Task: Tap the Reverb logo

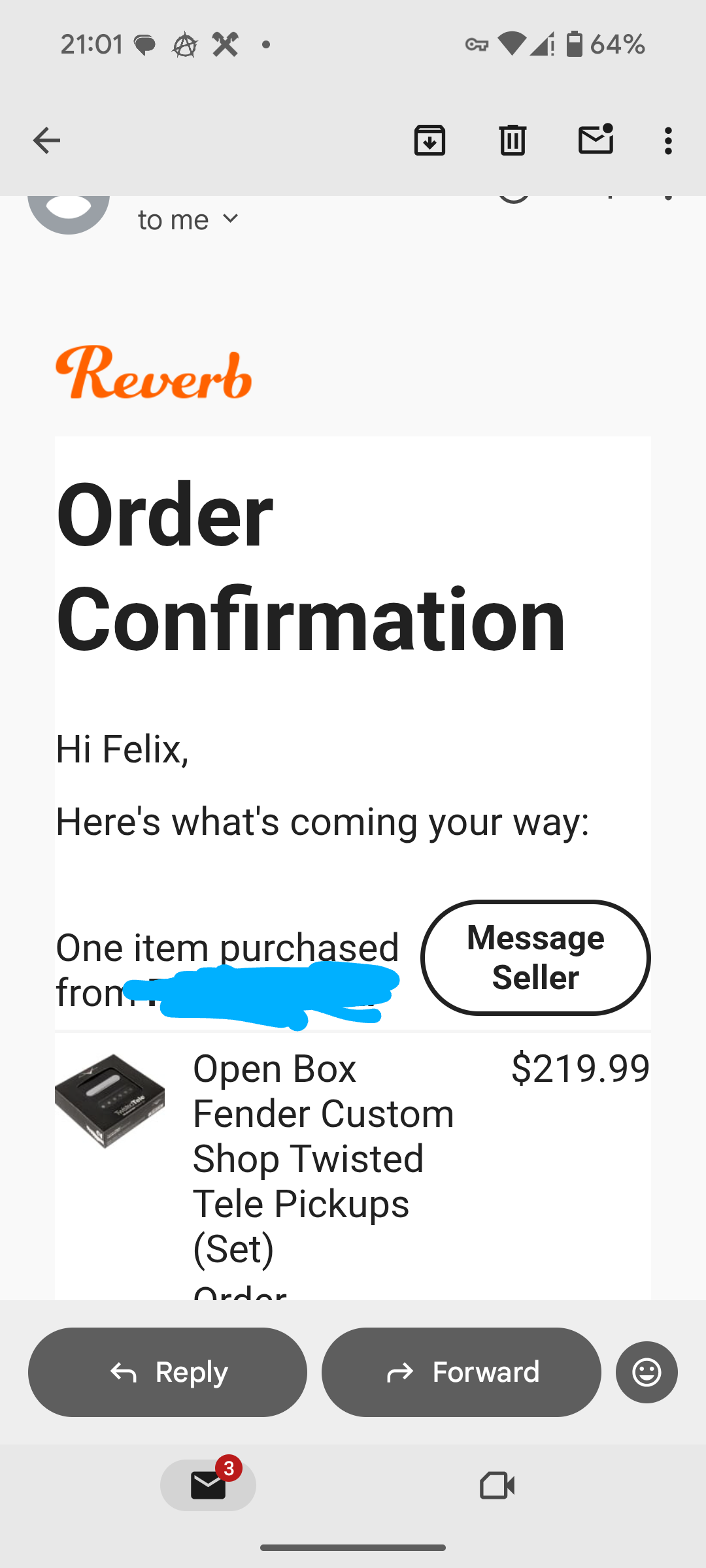Action: [154, 373]
